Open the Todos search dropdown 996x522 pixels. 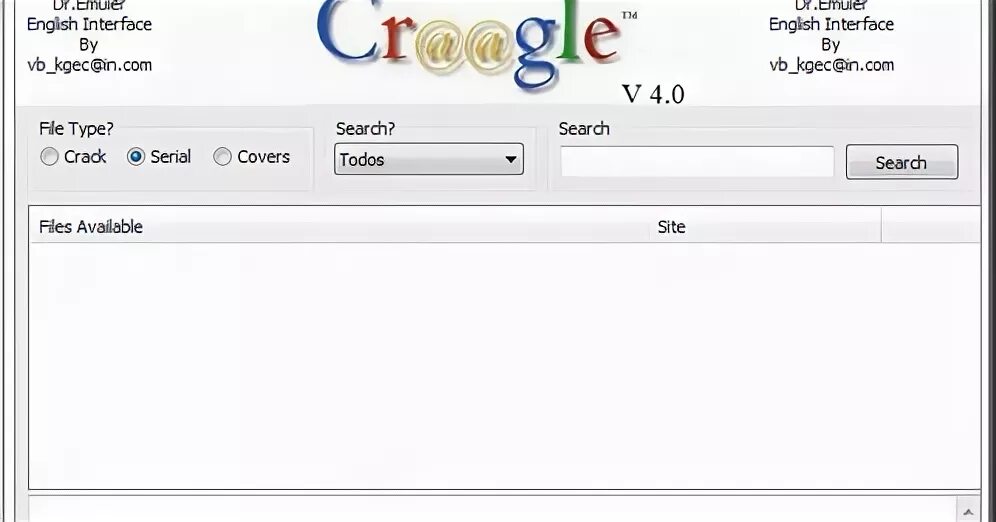pos(429,159)
